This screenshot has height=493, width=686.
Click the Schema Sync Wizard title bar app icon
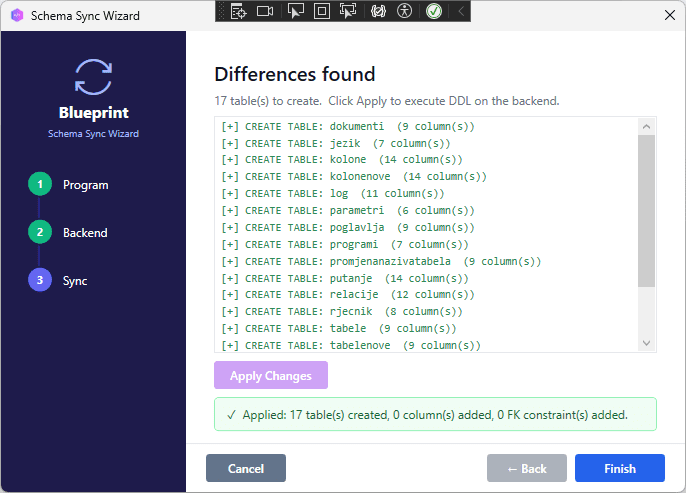[x=16, y=16]
